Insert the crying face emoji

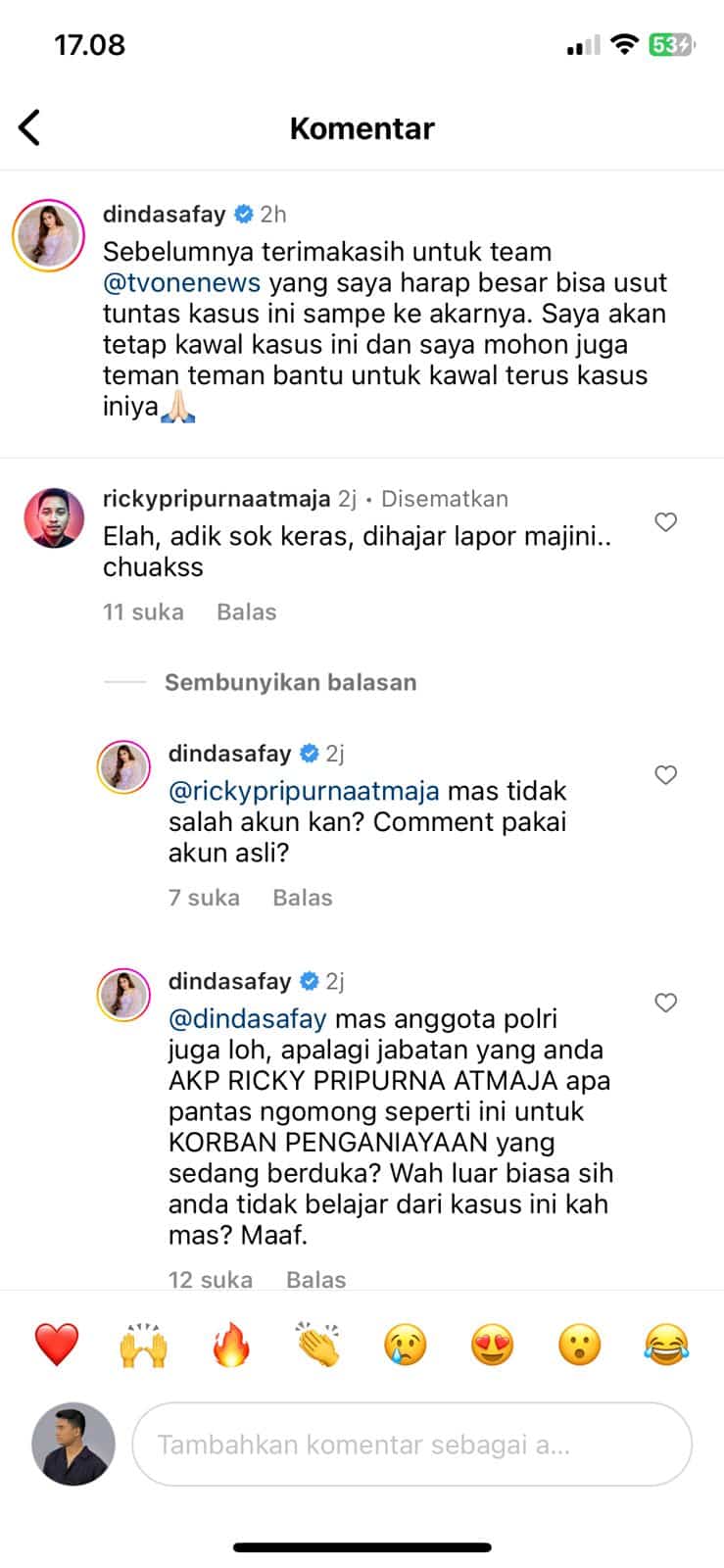click(x=406, y=1344)
